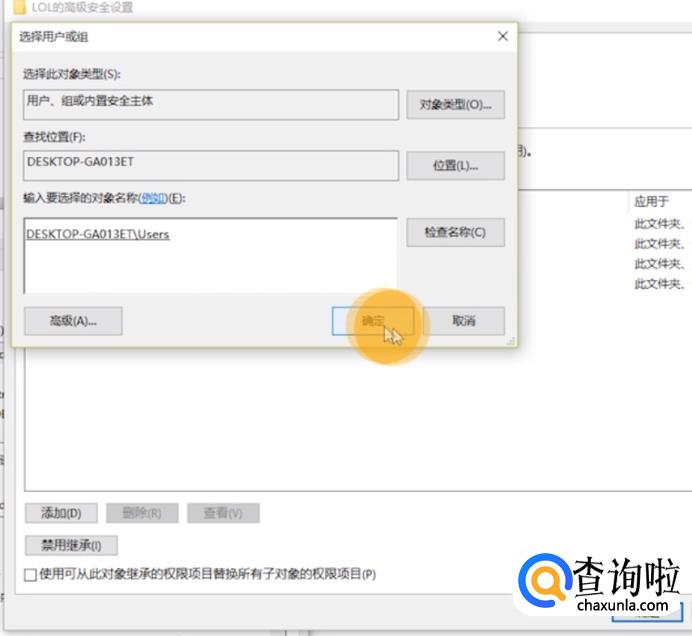Enable the 替换所有子对象的权限项目 checkbox
The height and width of the screenshot is (636, 692).
30,575
